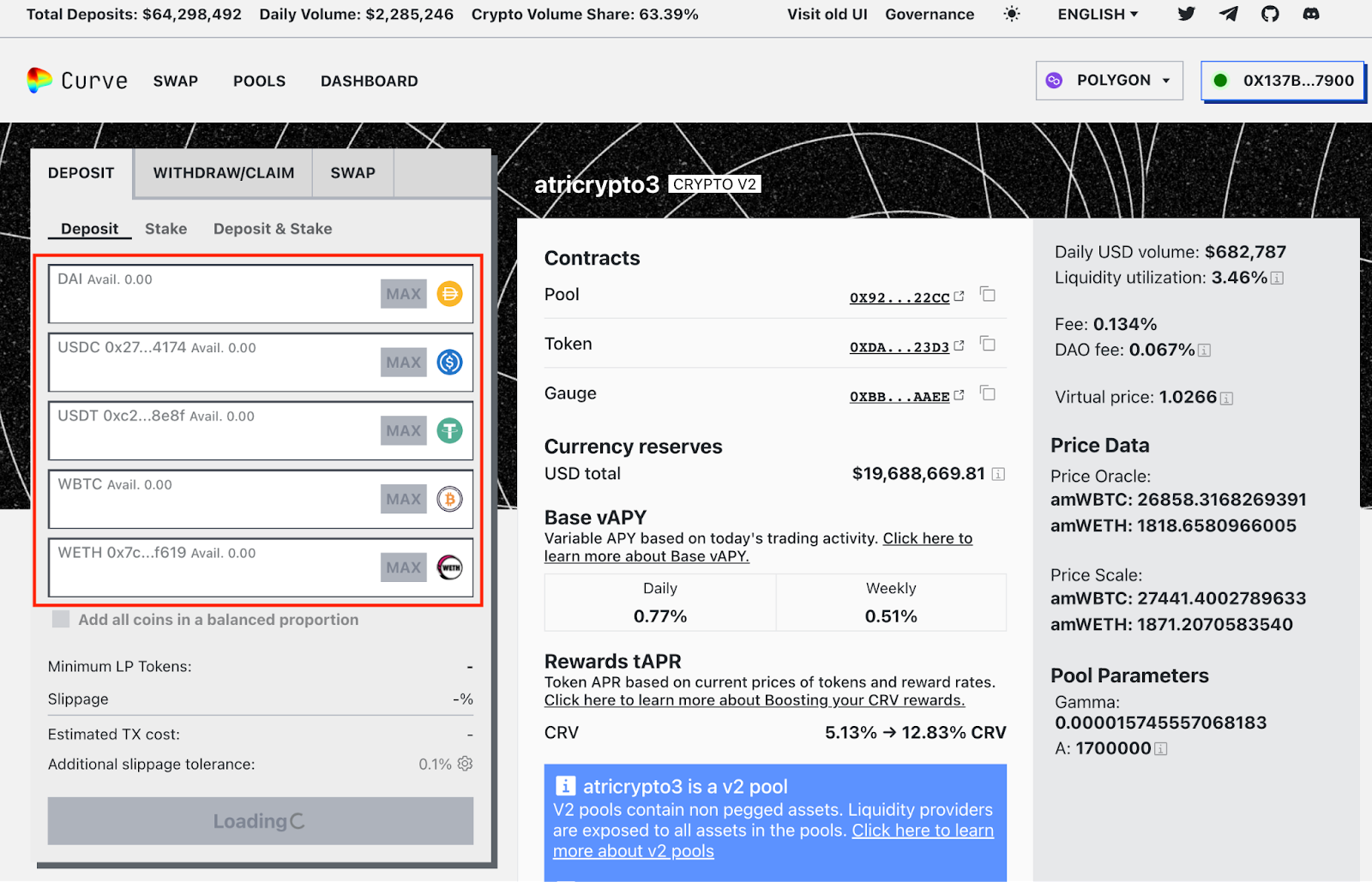Click MAX for USDT
1372x882 pixels.
(x=404, y=430)
